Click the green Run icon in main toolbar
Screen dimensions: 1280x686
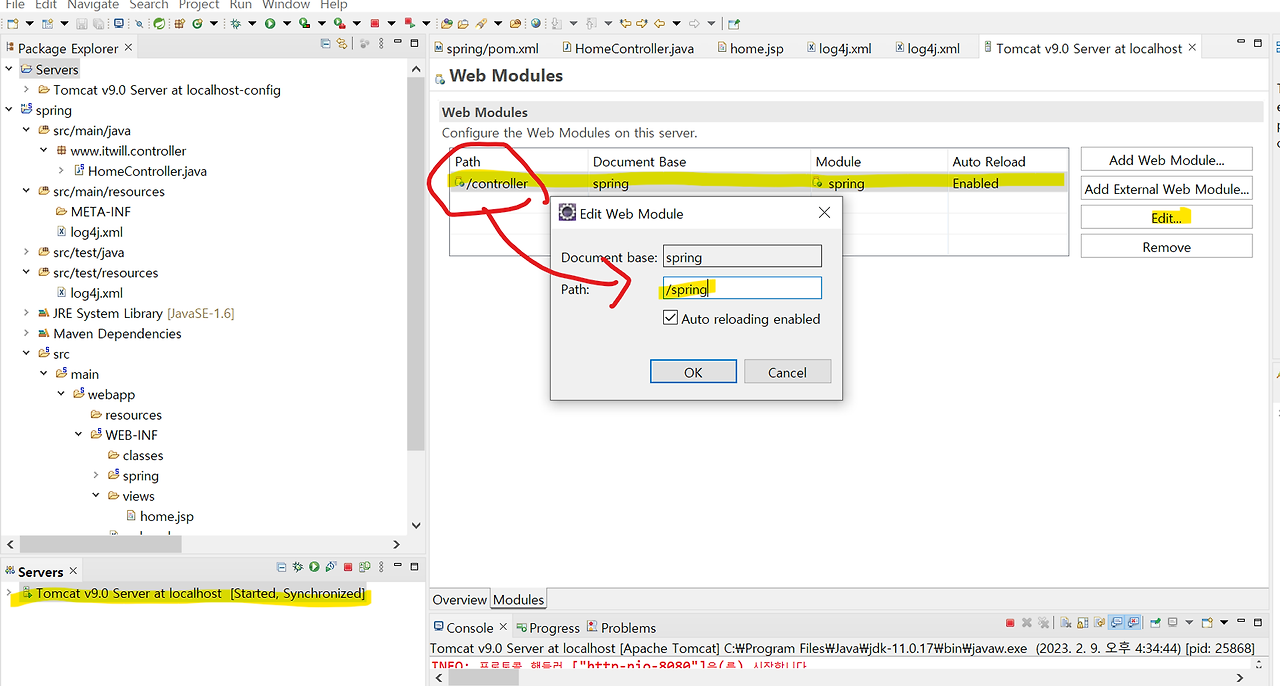tap(270, 23)
